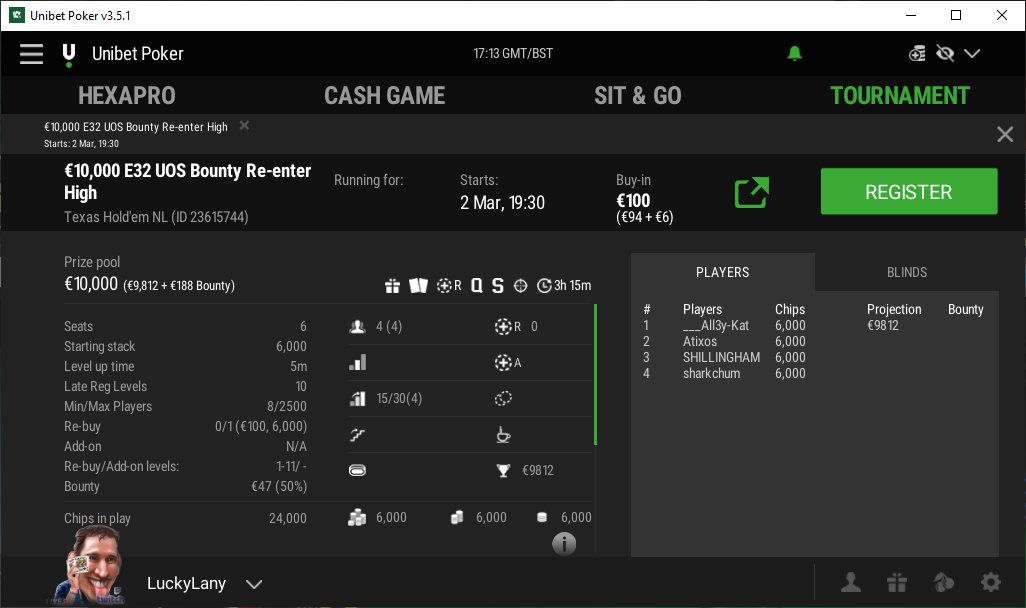Select player row SHILLINGHAM
The image size is (1026, 608).
click(x=815, y=357)
